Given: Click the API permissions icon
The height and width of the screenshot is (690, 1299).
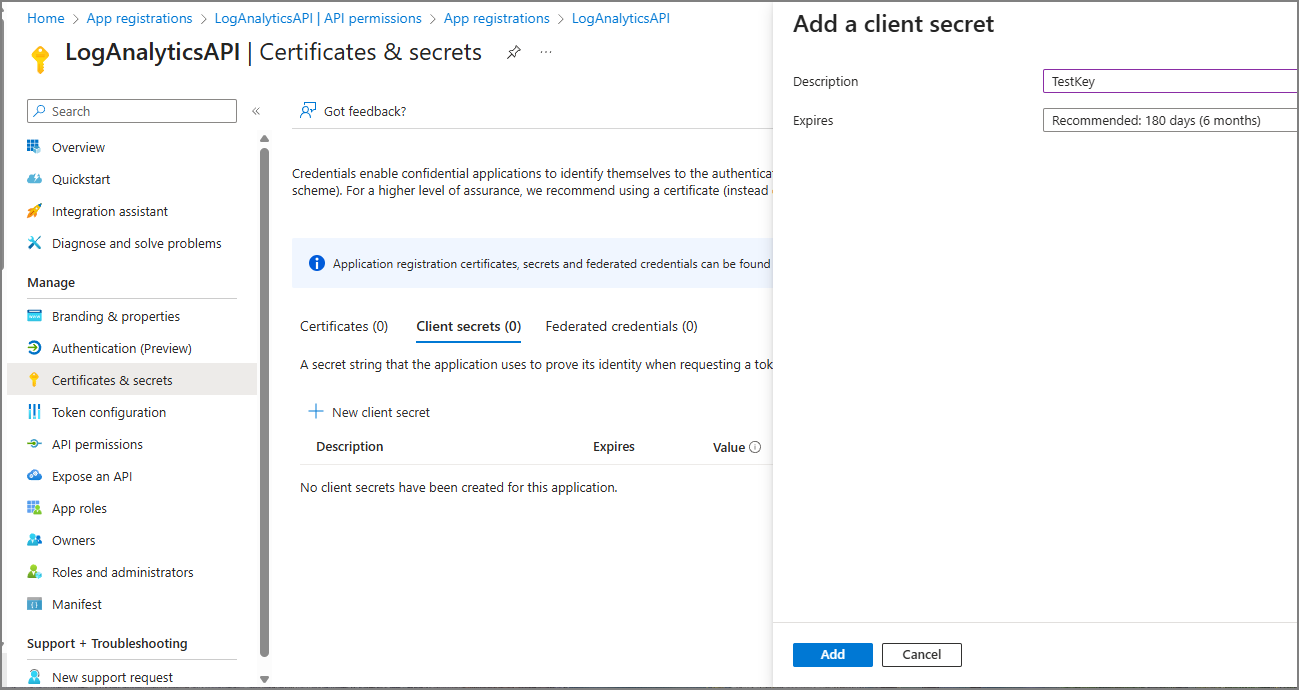Looking at the screenshot, I should [x=34, y=444].
